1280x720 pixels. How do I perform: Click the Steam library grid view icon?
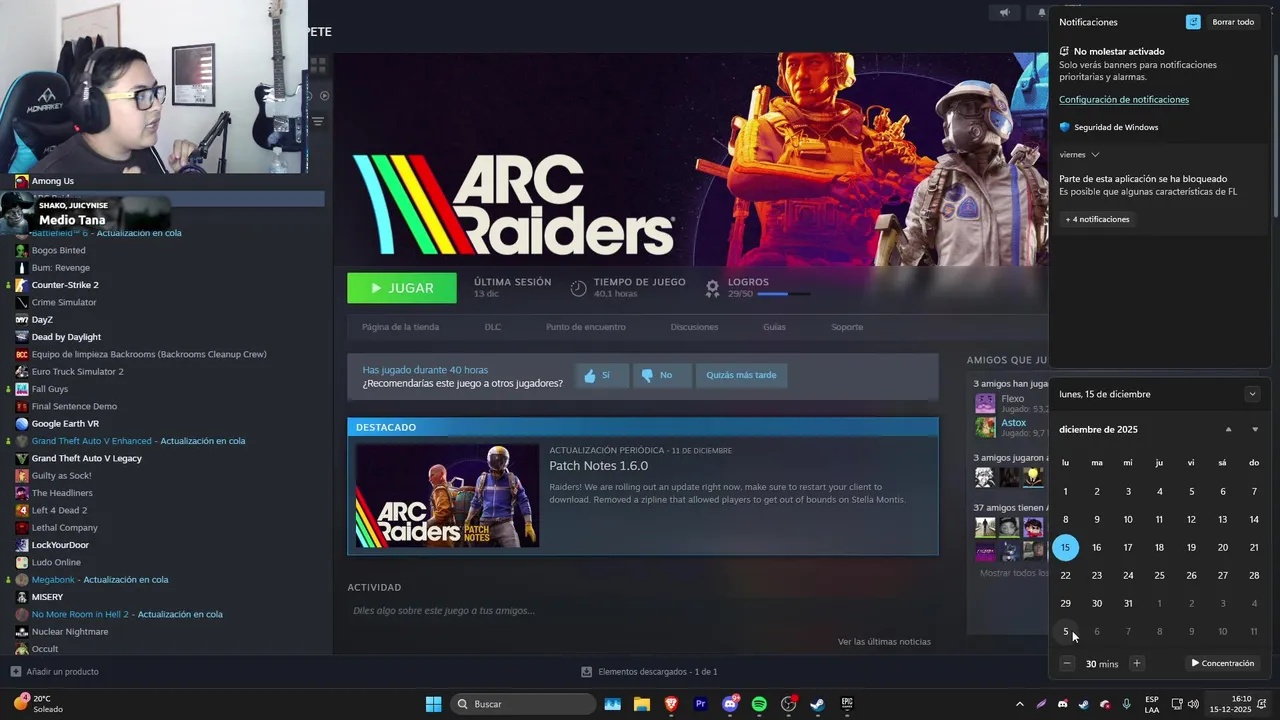pos(318,66)
